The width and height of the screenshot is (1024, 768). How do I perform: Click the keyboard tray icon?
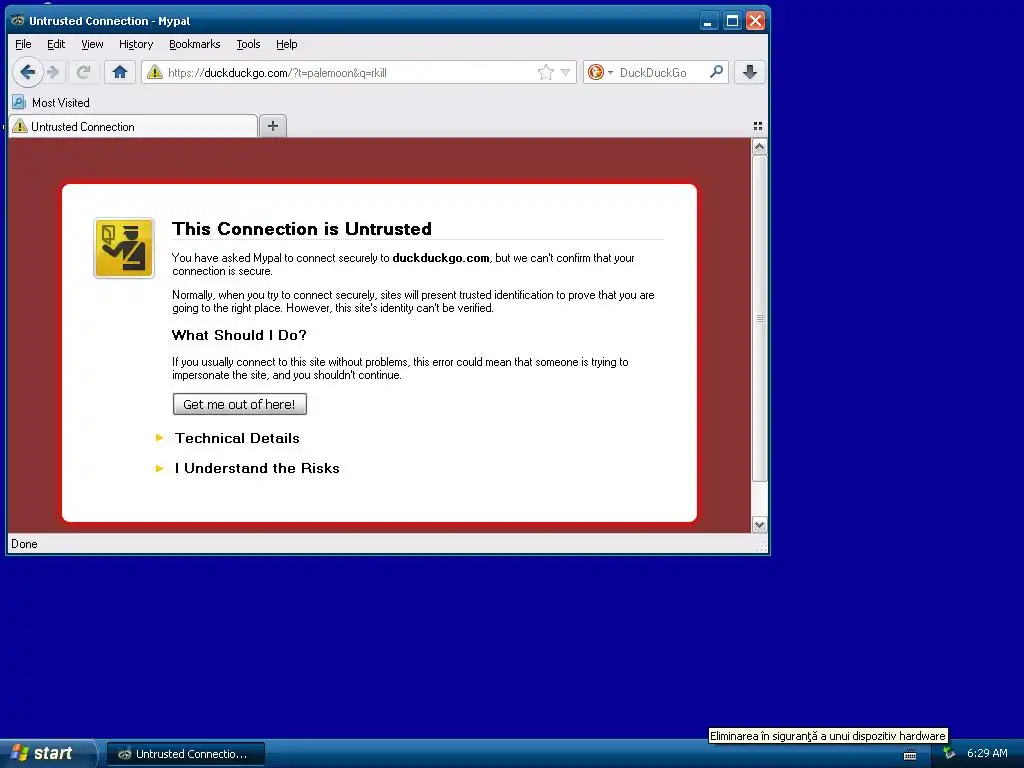point(910,755)
